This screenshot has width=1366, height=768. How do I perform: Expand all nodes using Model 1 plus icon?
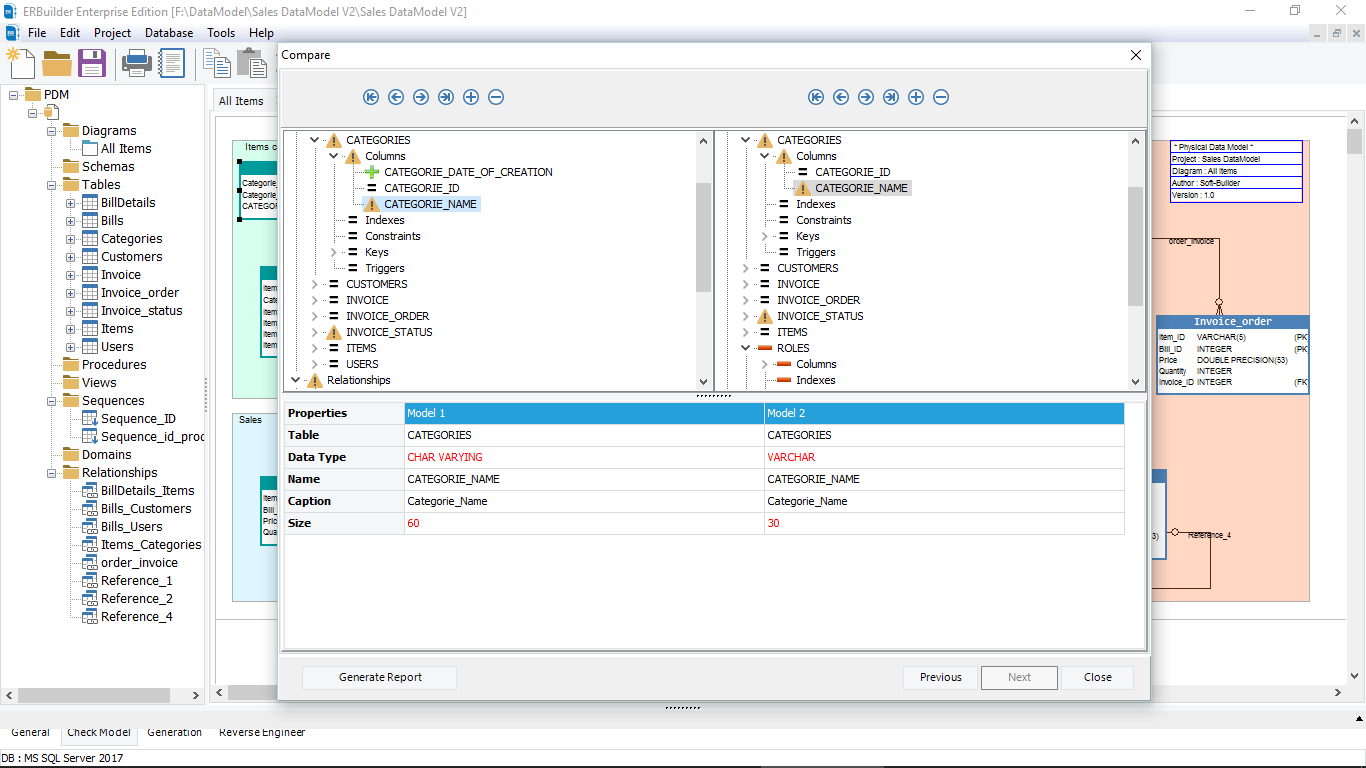pyautogui.click(x=471, y=97)
